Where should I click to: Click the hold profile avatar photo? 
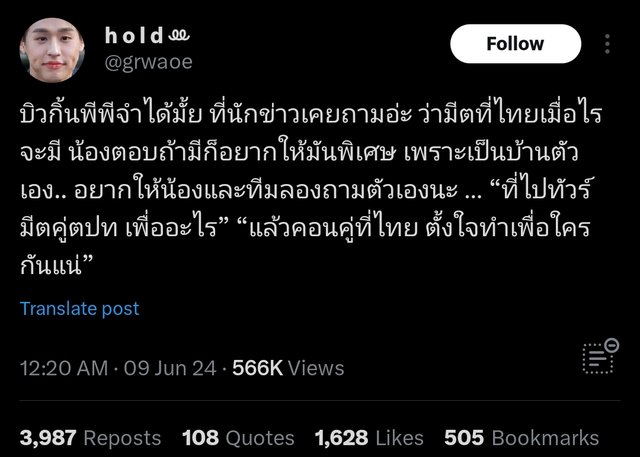coord(52,50)
